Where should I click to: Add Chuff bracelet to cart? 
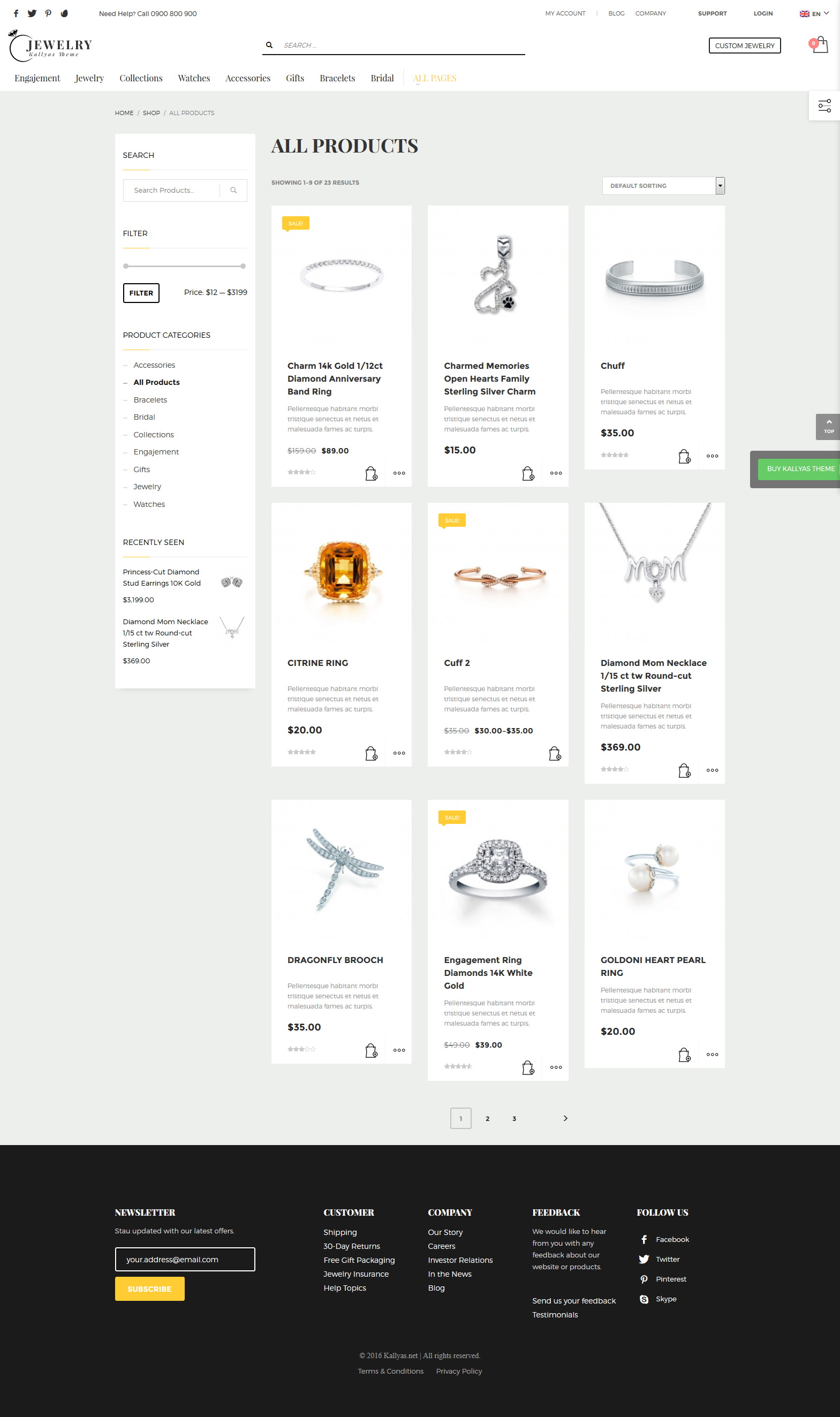[684, 456]
